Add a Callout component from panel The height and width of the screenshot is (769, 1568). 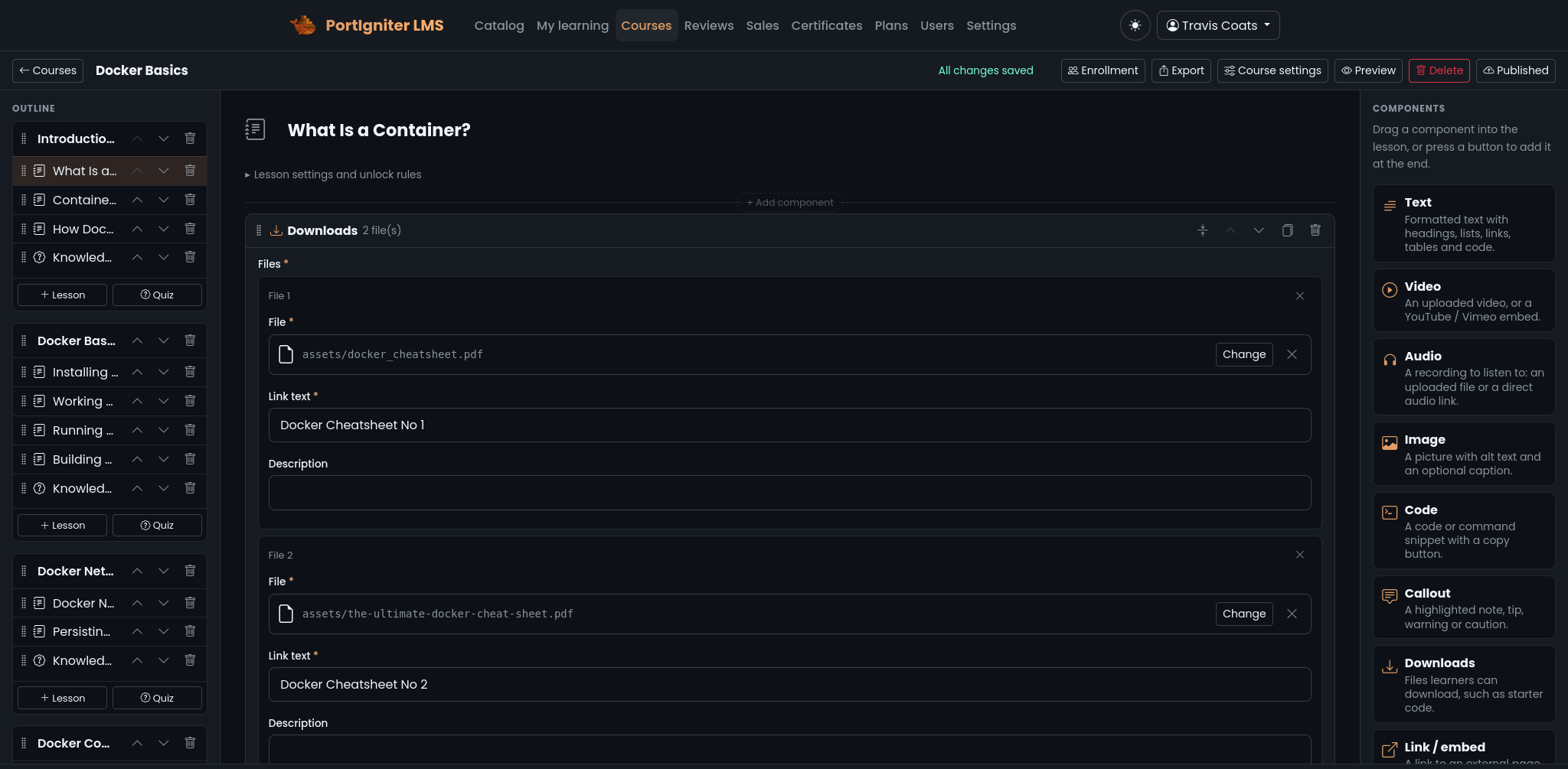point(1464,608)
